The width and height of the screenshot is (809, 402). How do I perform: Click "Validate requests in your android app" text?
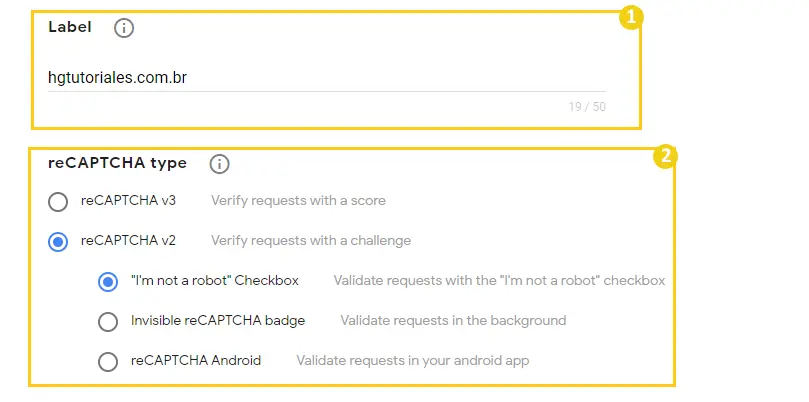413,361
